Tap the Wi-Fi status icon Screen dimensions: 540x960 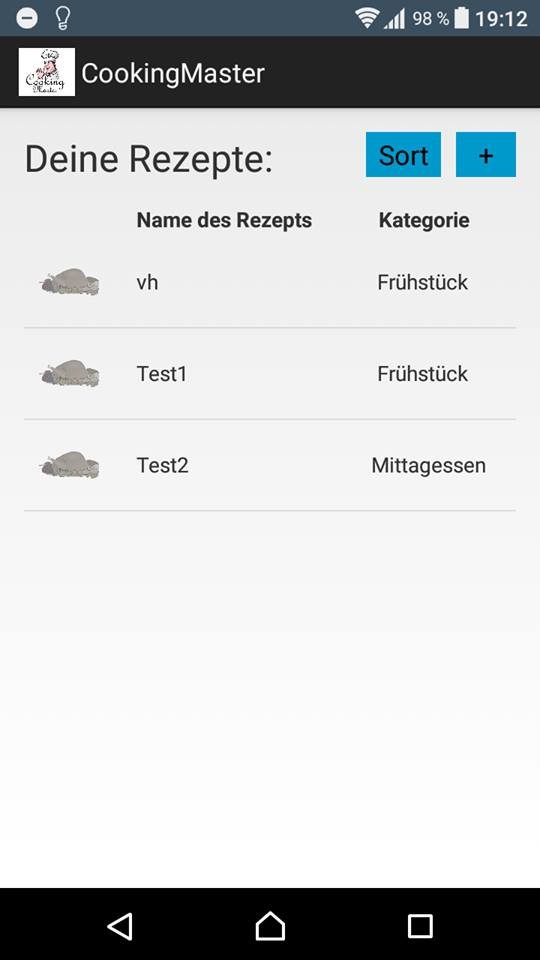(367, 18)
